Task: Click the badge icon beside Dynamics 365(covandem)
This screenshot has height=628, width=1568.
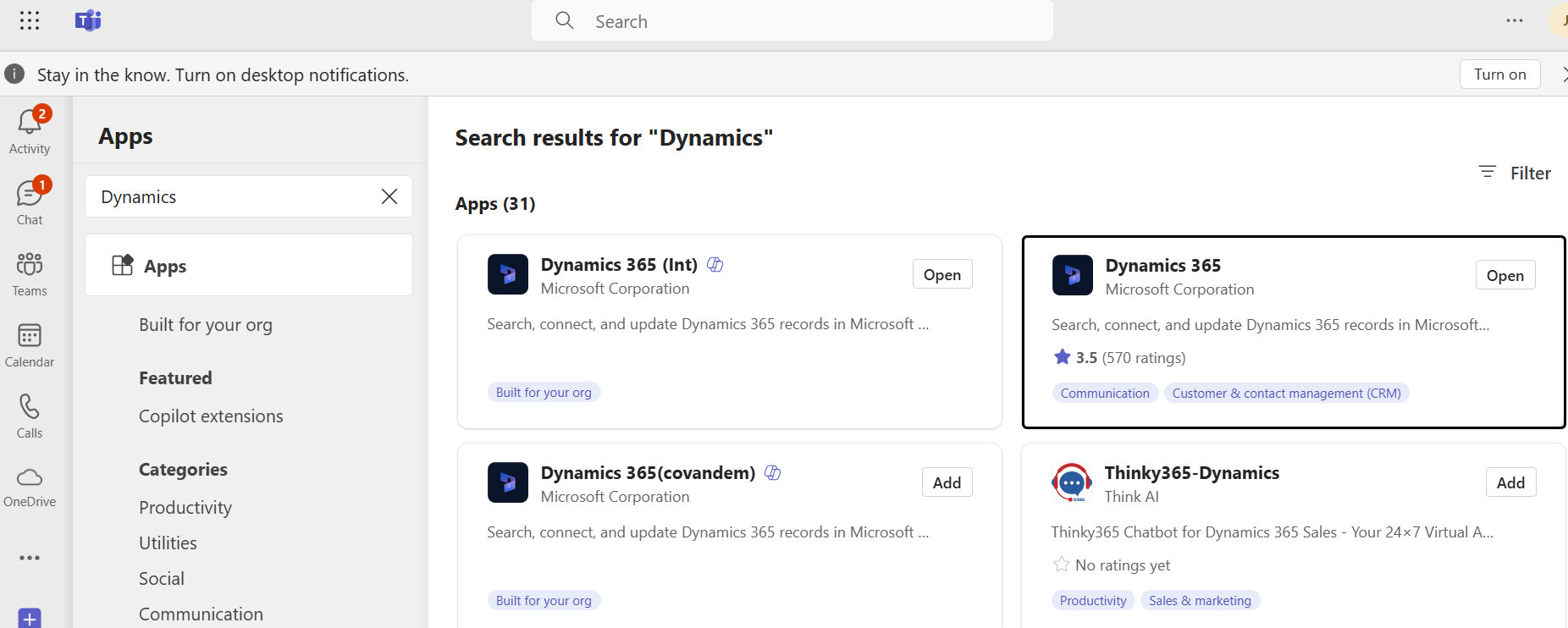Action: (x=773, y=473)
